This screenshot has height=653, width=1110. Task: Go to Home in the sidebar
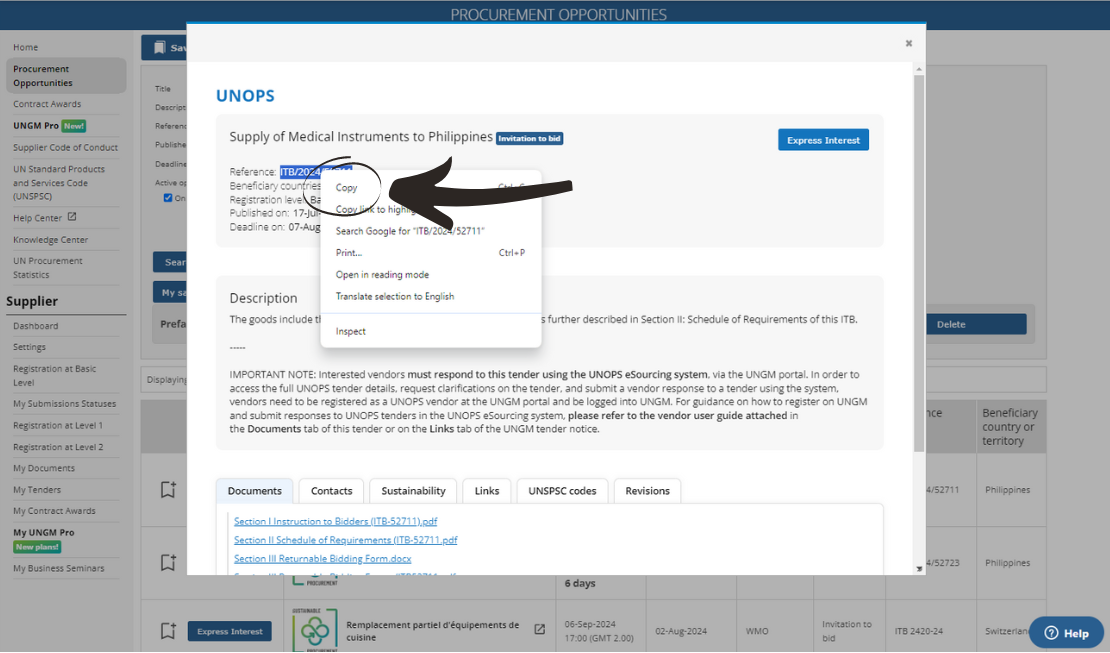pyautogui.click(x=25, y=47)
